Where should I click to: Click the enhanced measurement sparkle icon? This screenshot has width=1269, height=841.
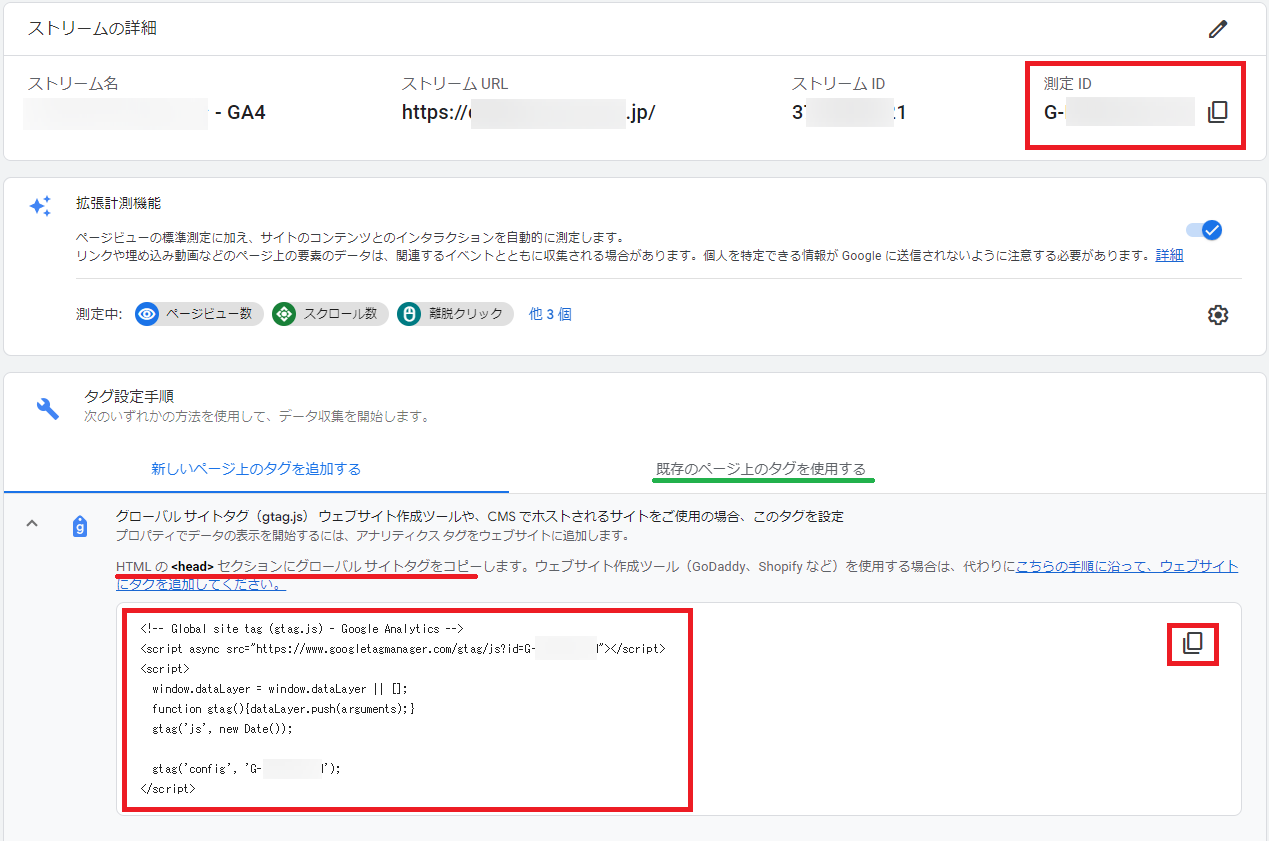click(x=40, y=207)
